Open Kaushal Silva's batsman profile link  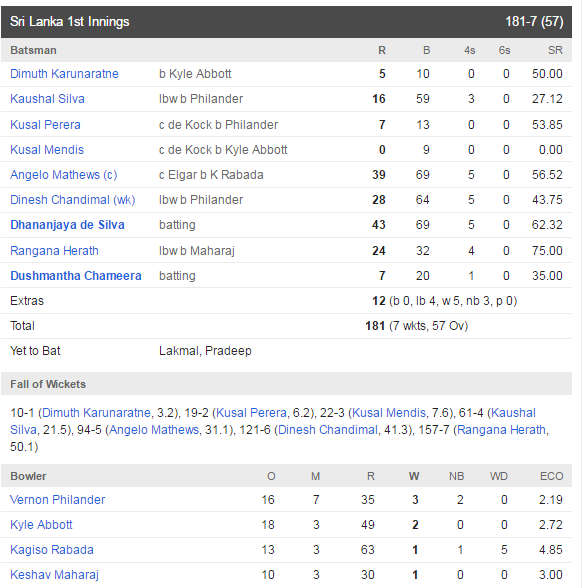[47, 99]
